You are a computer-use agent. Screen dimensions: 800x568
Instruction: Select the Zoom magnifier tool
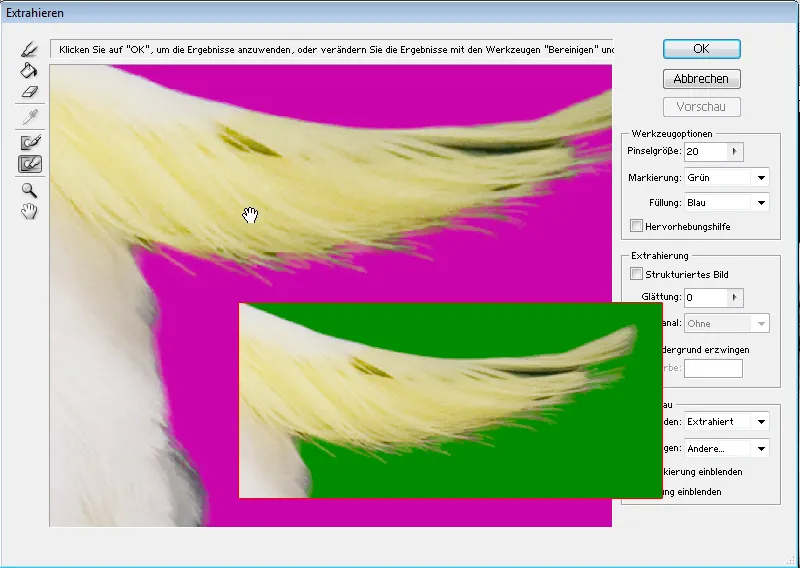(x=30, y=190)
